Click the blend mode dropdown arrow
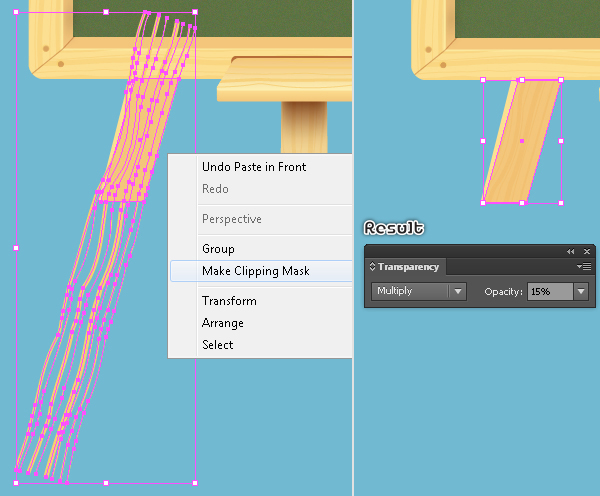This screenshot has width=600, height=496. click(458, 292)
